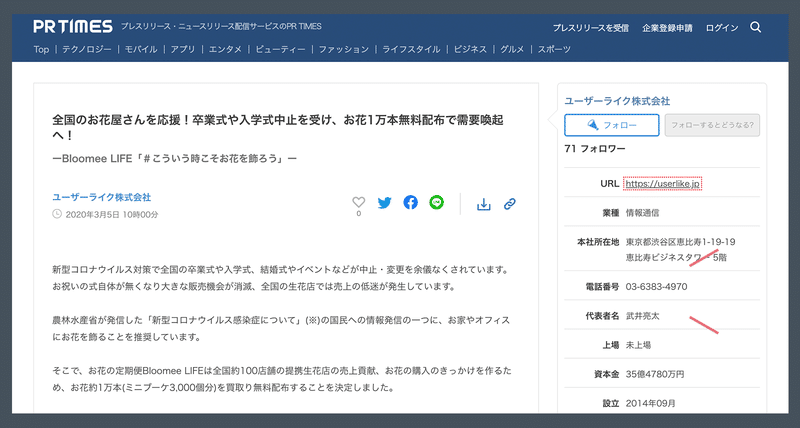Click the like count 0

(359, 214)
